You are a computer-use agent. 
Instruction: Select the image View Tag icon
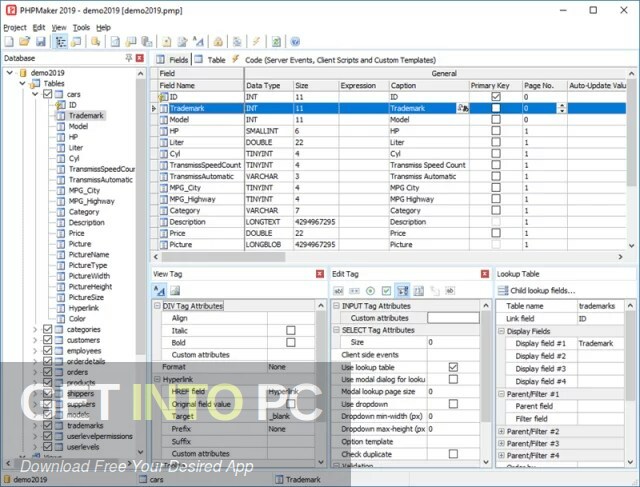(x=175, y=291)
